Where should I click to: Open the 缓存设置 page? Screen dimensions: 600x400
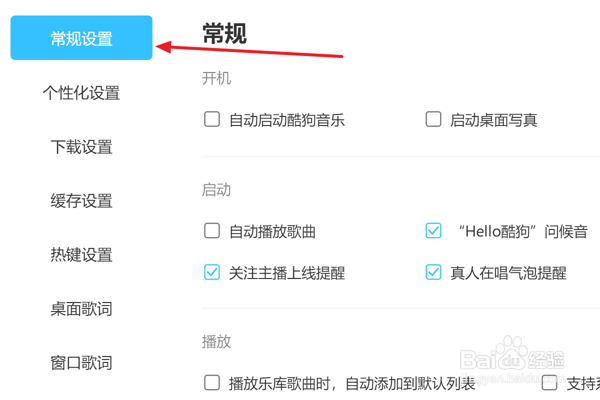coord(81,201)
